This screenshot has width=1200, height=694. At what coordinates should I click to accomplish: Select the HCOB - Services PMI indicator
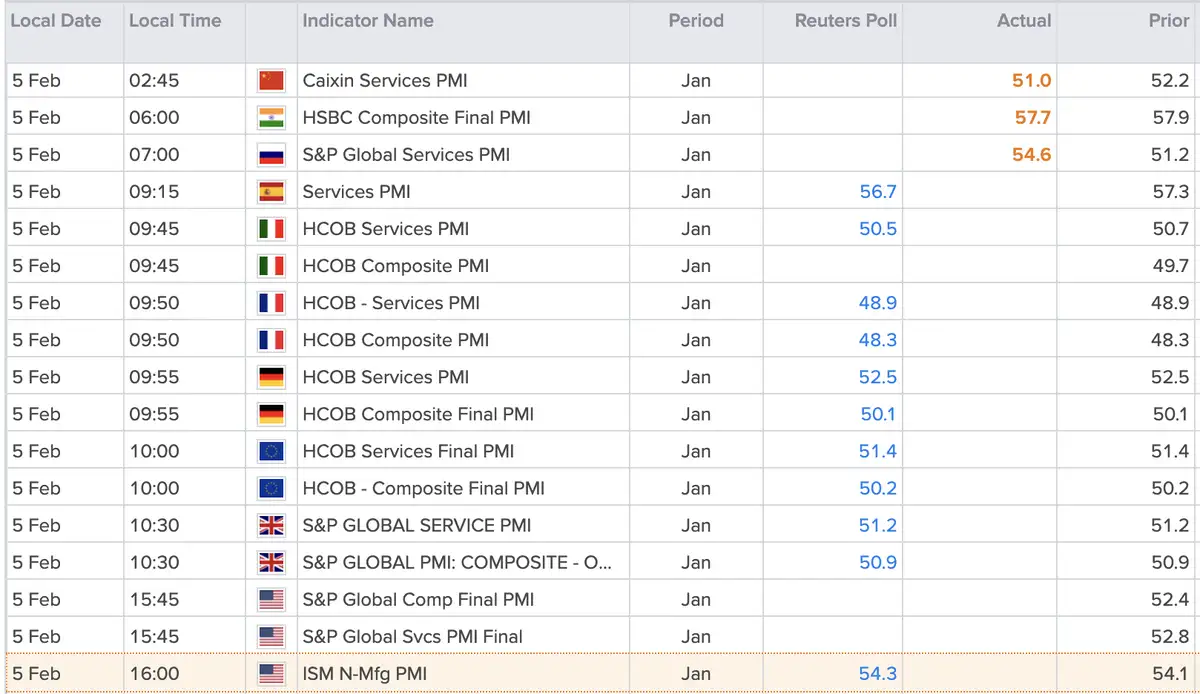pyautogui.click(x=391, y=303)
